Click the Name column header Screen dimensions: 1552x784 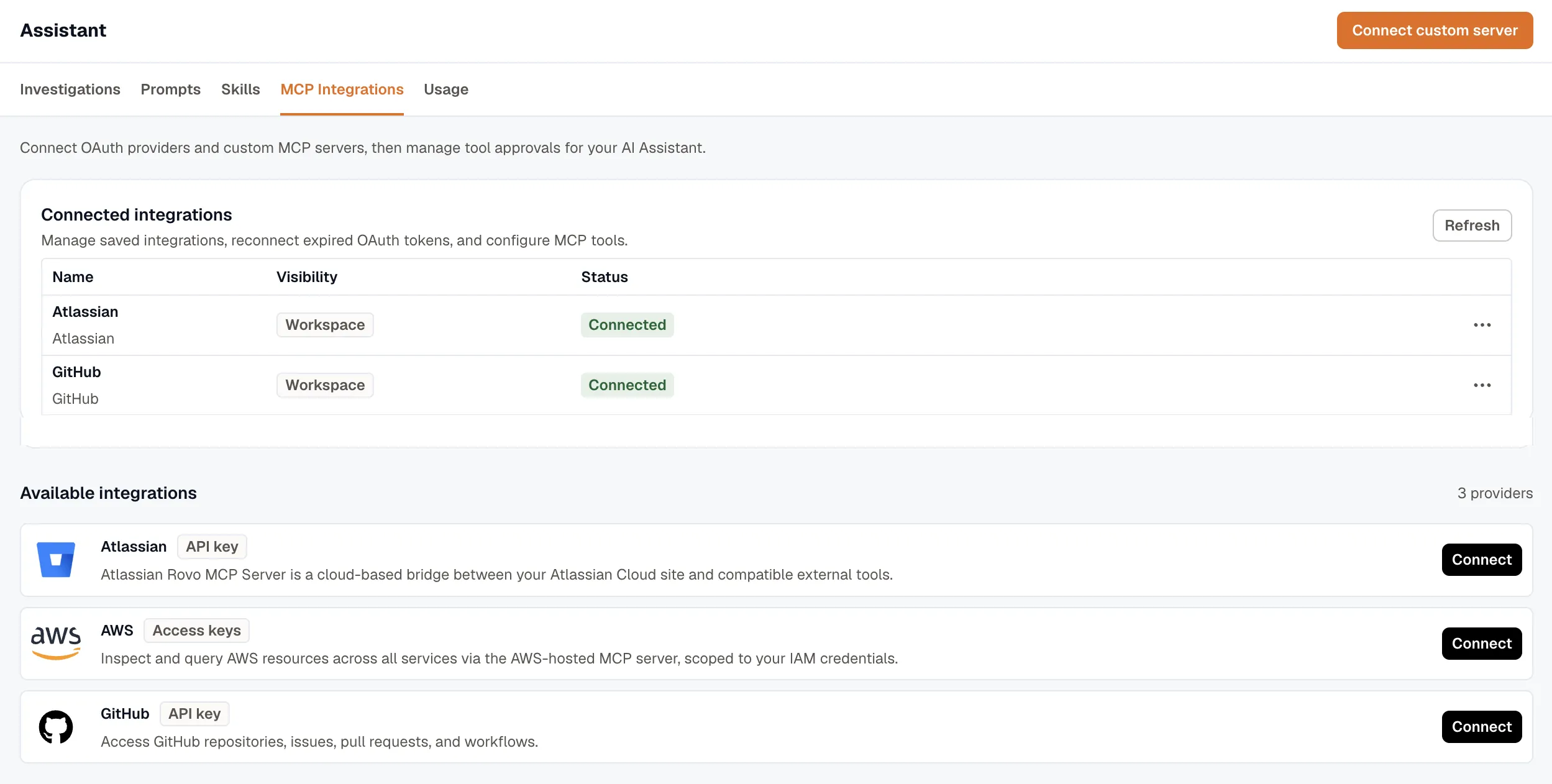[73, 277]
